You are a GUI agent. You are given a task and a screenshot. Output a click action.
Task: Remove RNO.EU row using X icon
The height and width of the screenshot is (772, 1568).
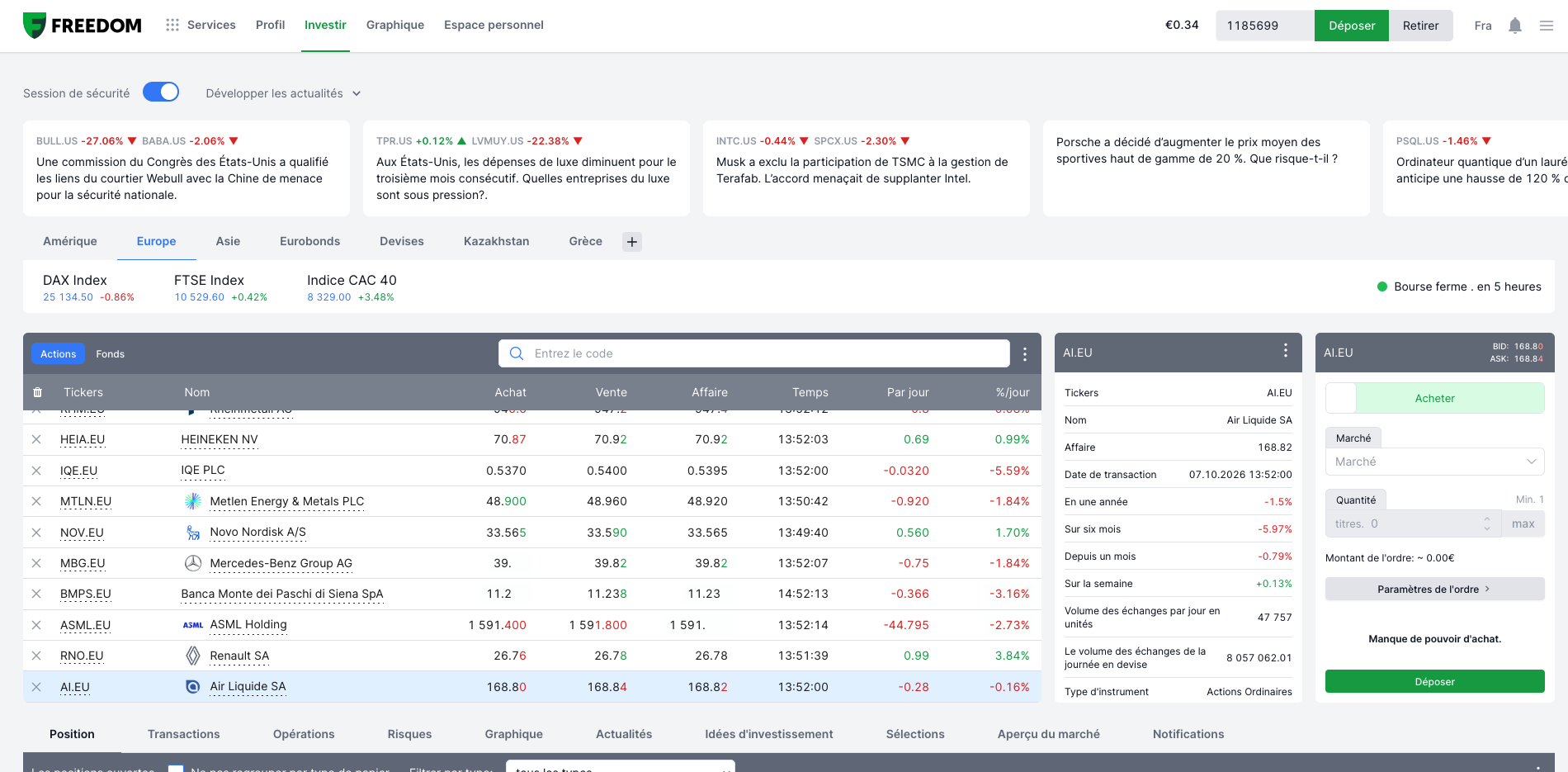pos(36,656)
